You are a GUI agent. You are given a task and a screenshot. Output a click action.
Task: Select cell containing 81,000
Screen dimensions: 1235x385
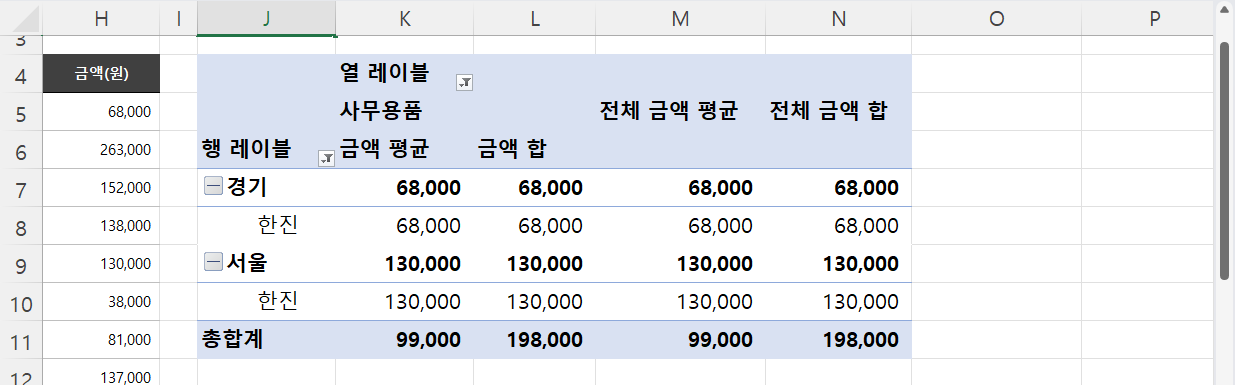point(101,339)
